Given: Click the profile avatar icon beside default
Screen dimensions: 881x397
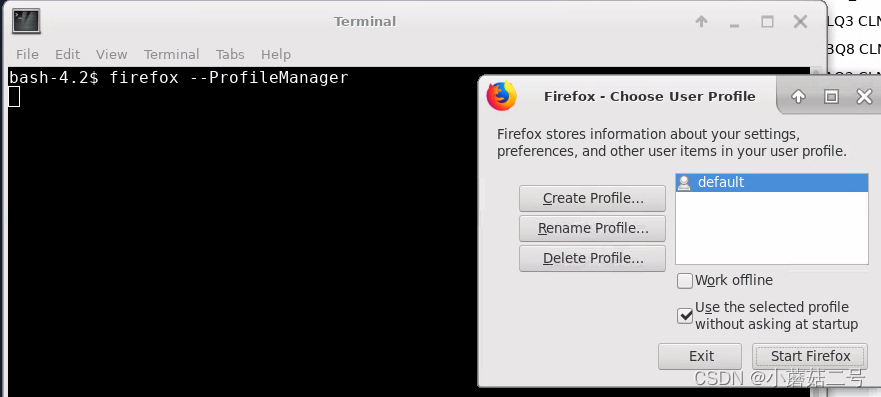Looking at the screenshot, I should coord(684,182).
